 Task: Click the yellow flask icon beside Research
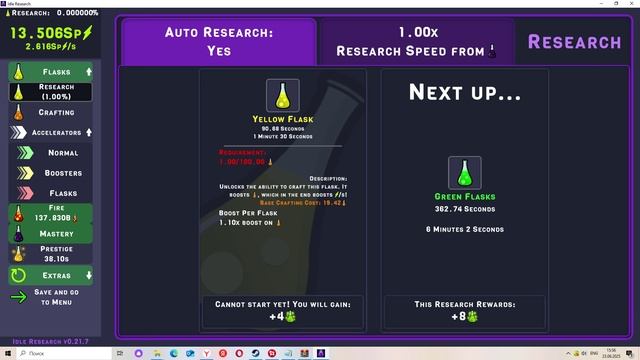tap(18, 92)
